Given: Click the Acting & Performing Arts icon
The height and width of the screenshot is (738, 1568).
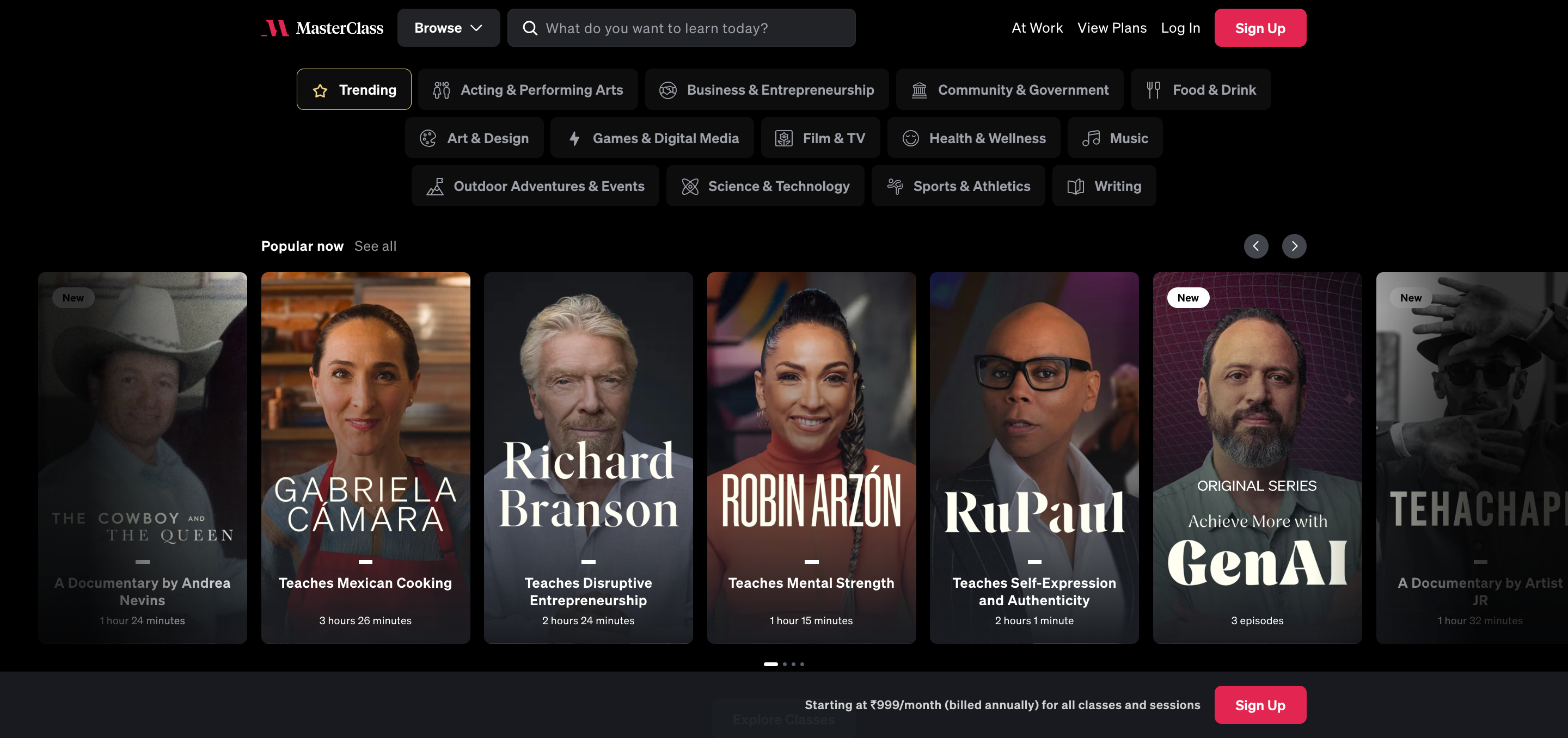Looking at the screenshot, I should [442, 90].
